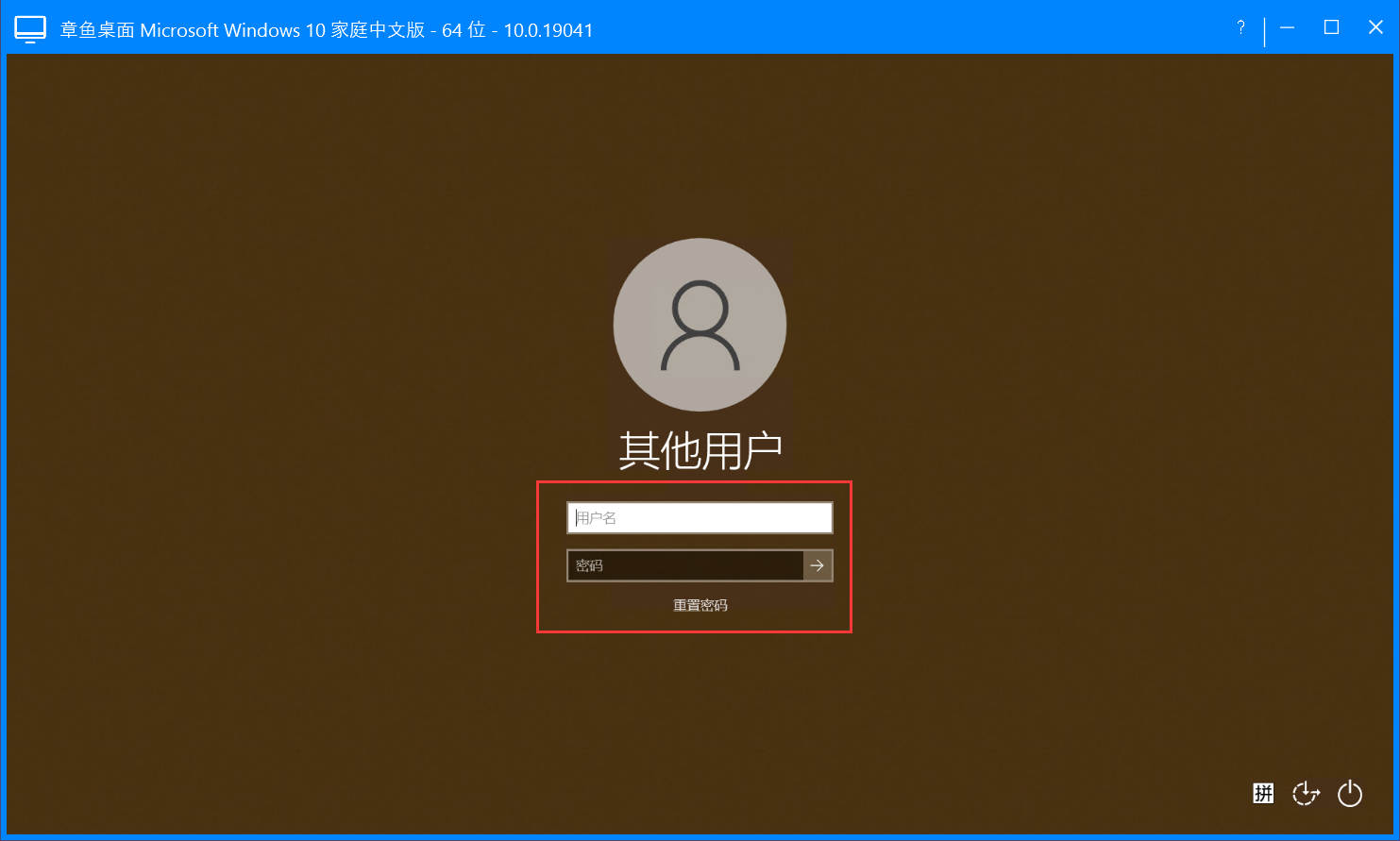This screenshot has width=1400, height=841.
Task: Focus the 密码 password field
Action: point(684,565)
